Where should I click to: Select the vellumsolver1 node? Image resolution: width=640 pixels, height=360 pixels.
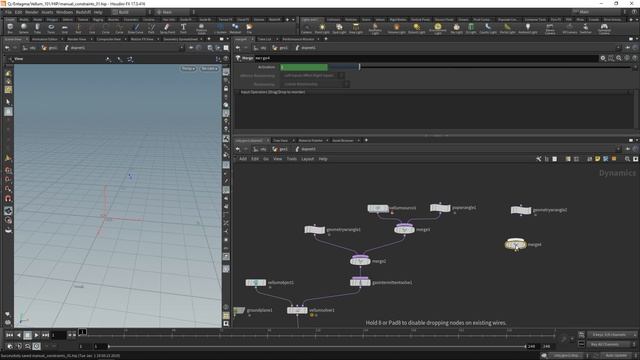297,310
